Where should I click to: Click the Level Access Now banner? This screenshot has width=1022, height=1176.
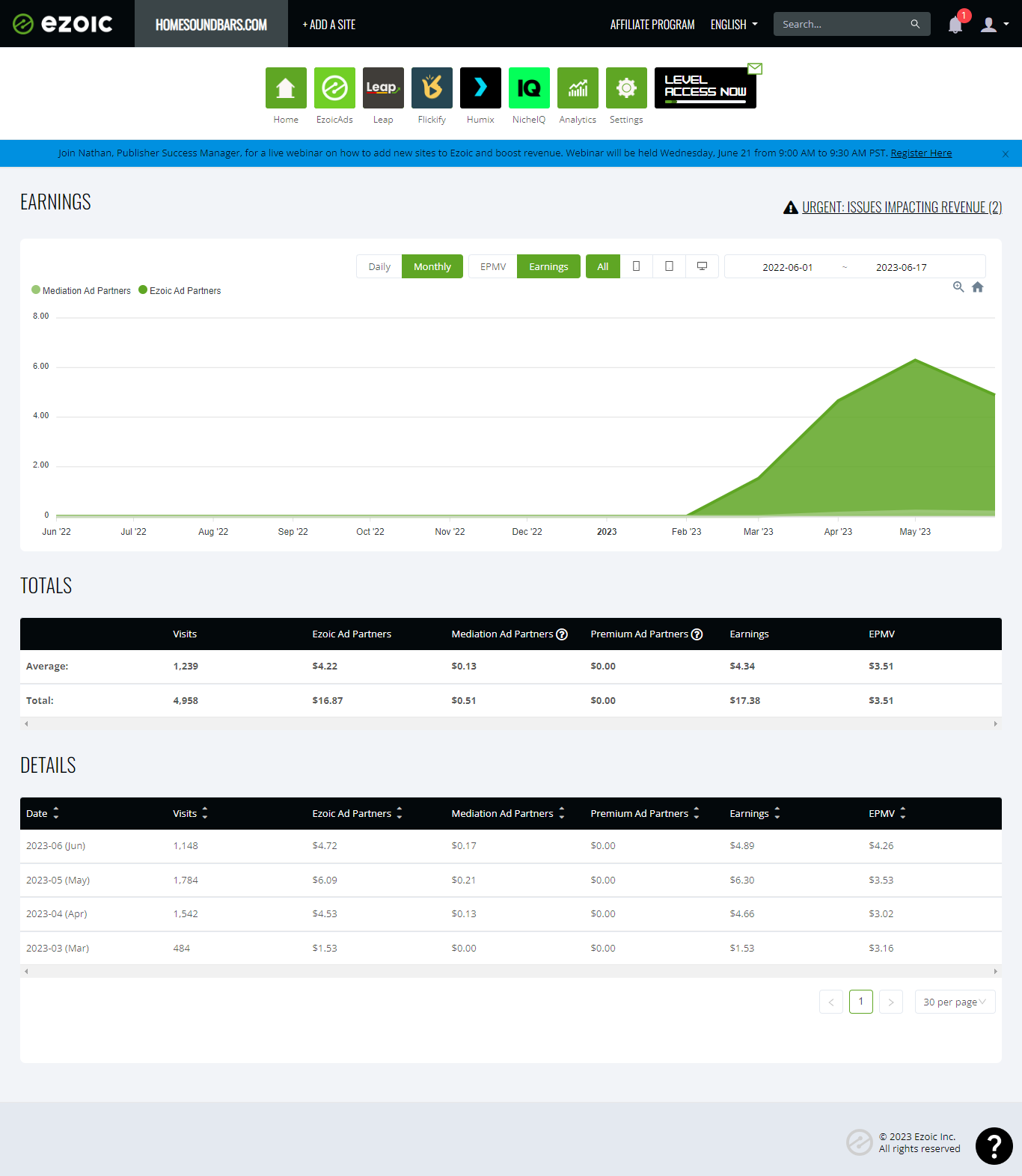point(705,88)
